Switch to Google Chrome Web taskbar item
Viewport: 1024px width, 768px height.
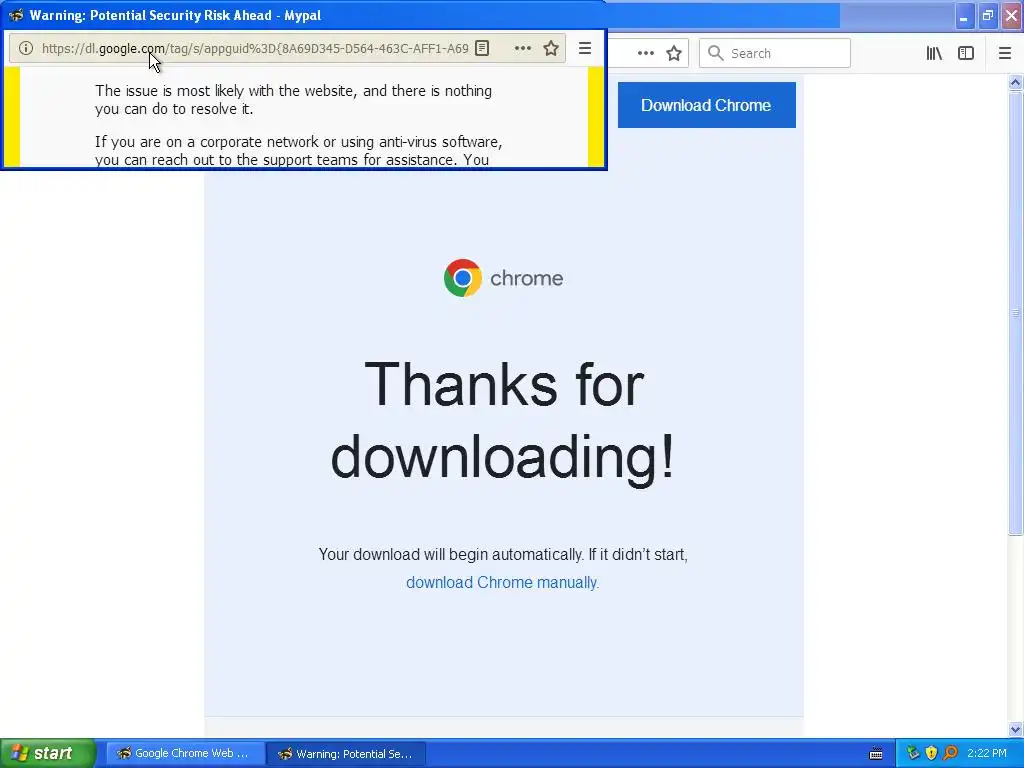185,754
